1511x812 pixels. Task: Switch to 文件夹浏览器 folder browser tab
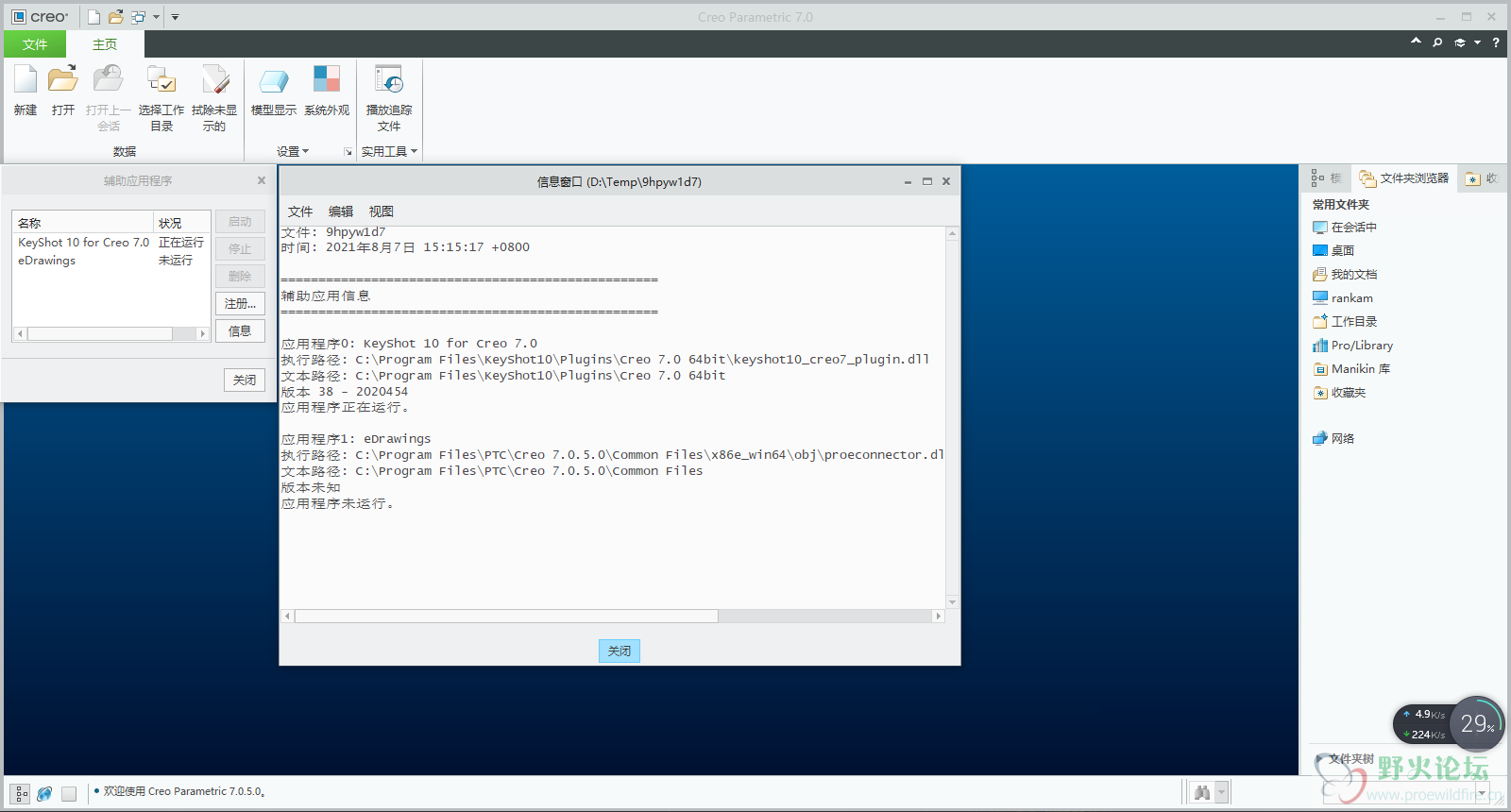(1404, 178)
